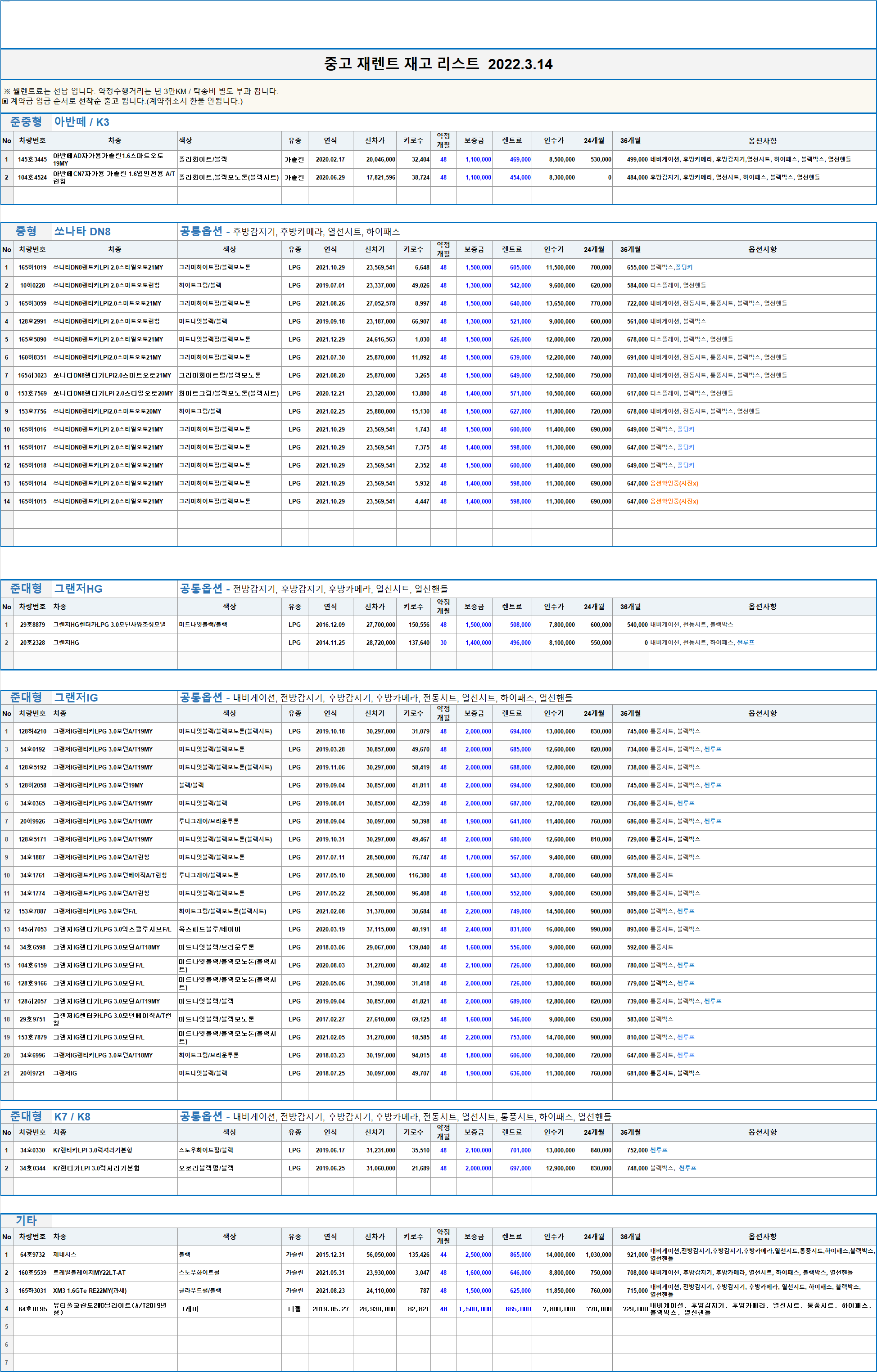Select rent fee 865,000 for 제네시스

[x=520, y=1255]
